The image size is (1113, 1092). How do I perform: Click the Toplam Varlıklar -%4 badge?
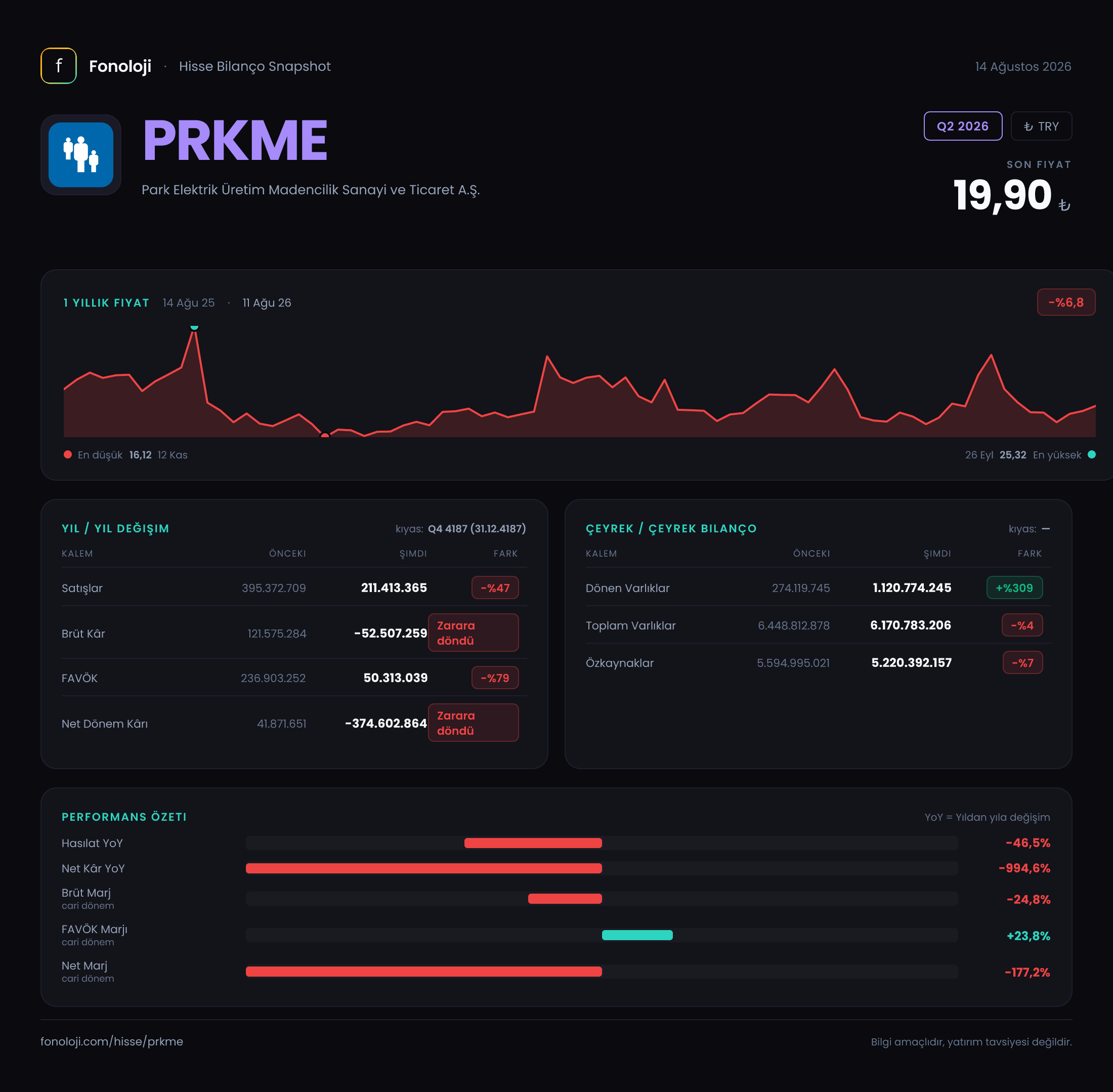(x=1022, y=625)
